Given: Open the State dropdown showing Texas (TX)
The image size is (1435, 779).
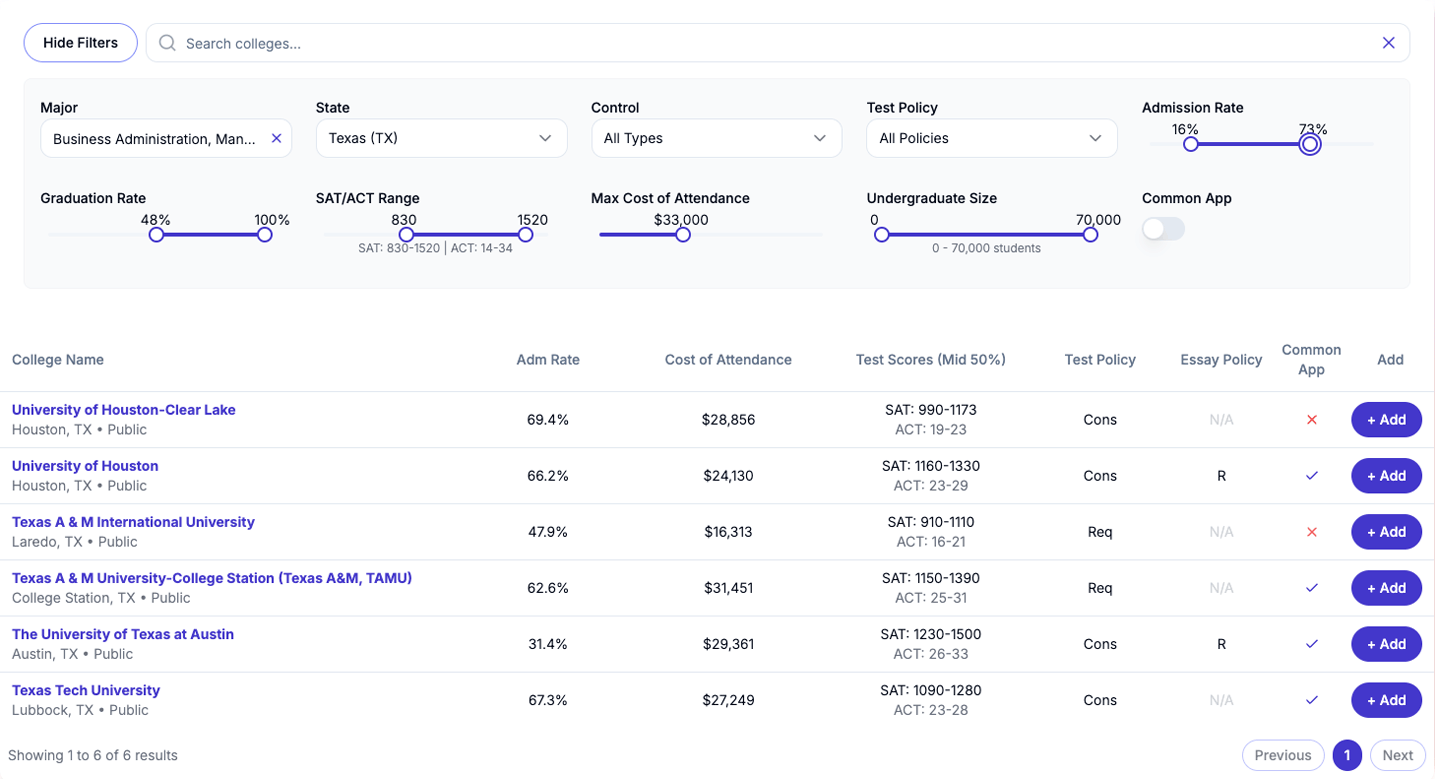Looking at the screenshot, I should 441,138.
